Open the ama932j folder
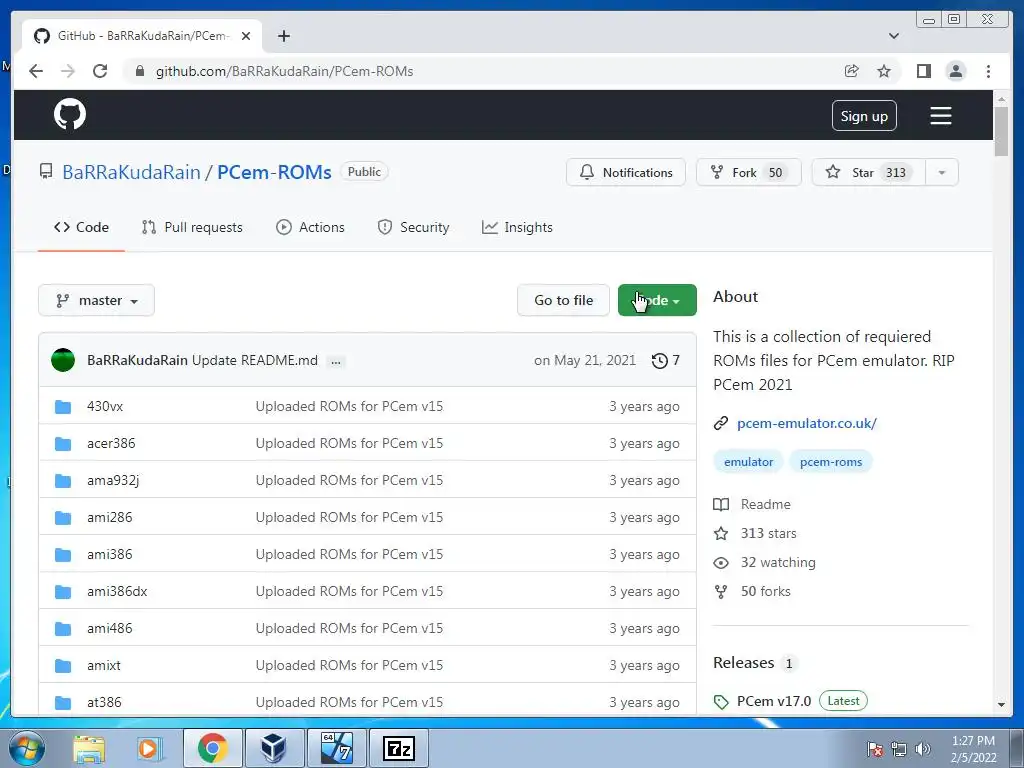Viewport: 1024px width, 768px height. click(113, 481)
